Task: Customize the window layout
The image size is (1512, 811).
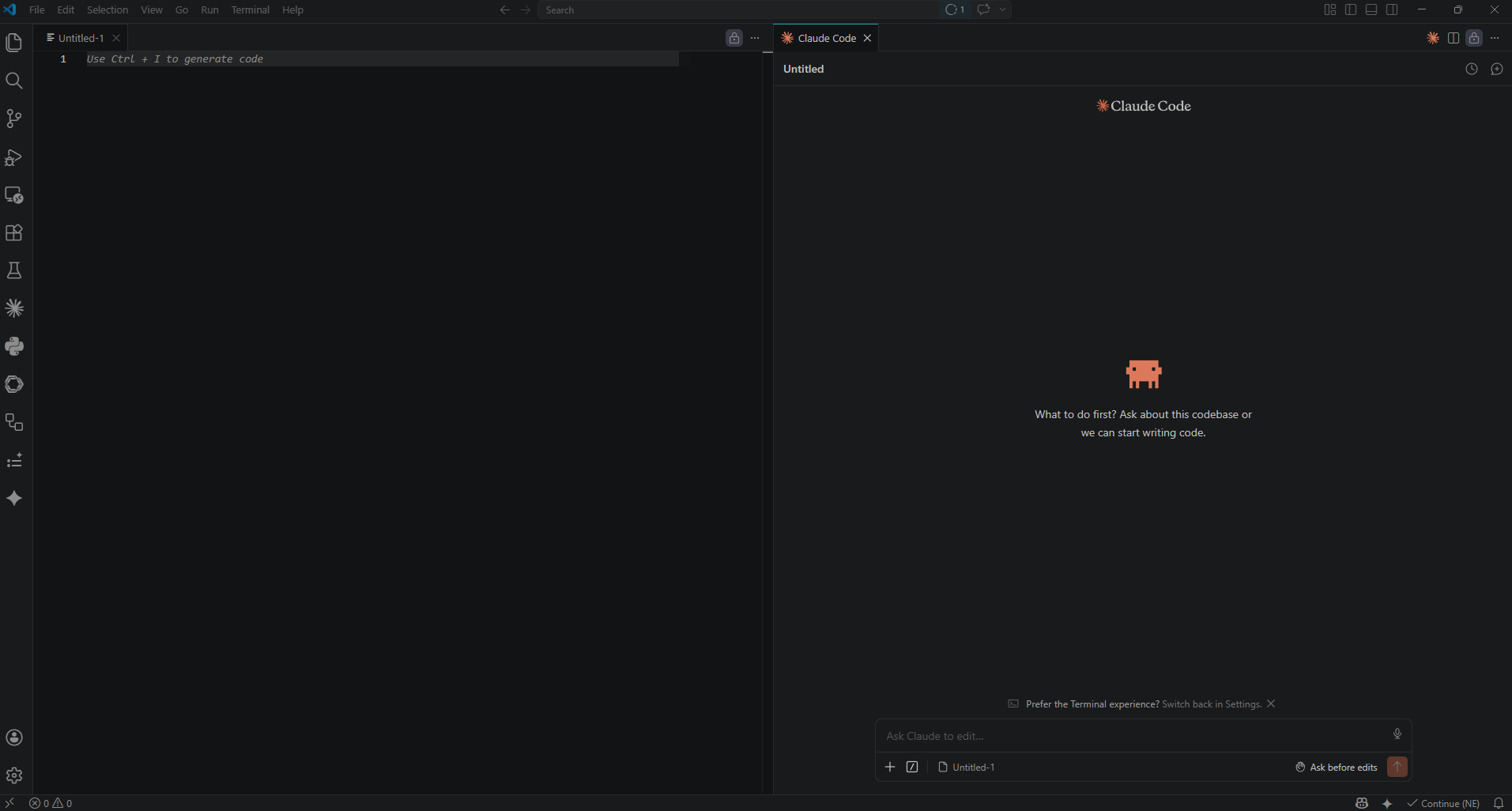Action: [1330, 9]
